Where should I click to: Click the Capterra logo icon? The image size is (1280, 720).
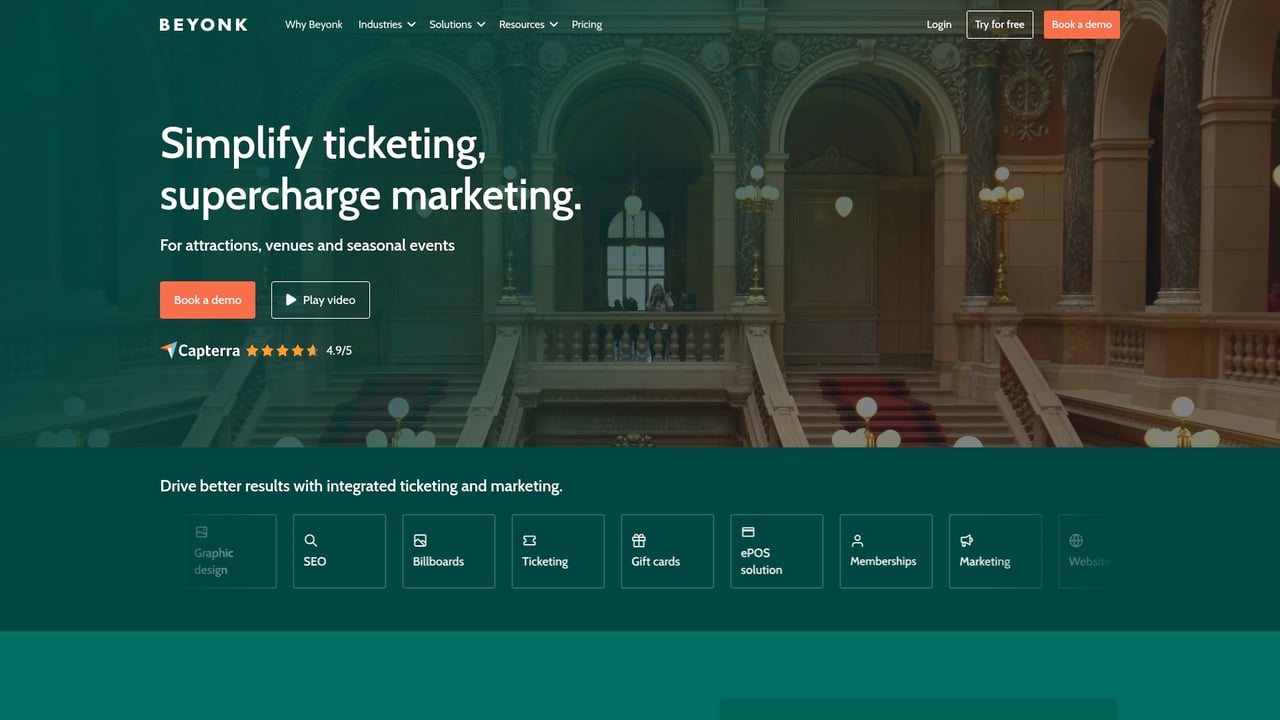click(x=168, y=350)
